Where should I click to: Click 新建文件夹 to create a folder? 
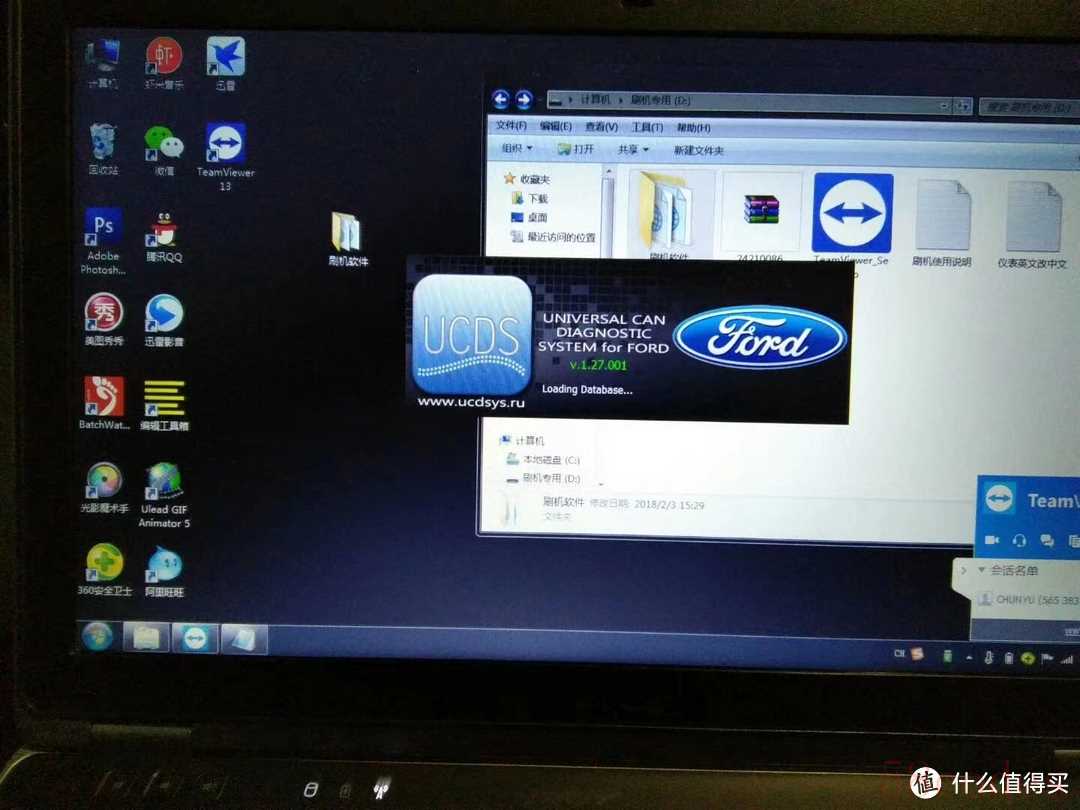click(698, 150)
